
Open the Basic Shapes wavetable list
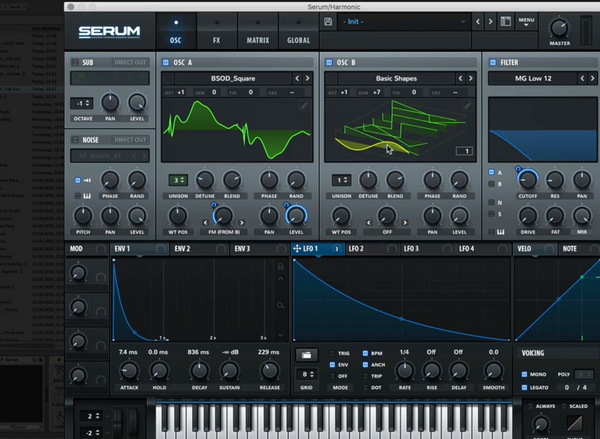(x=396, y=78)
